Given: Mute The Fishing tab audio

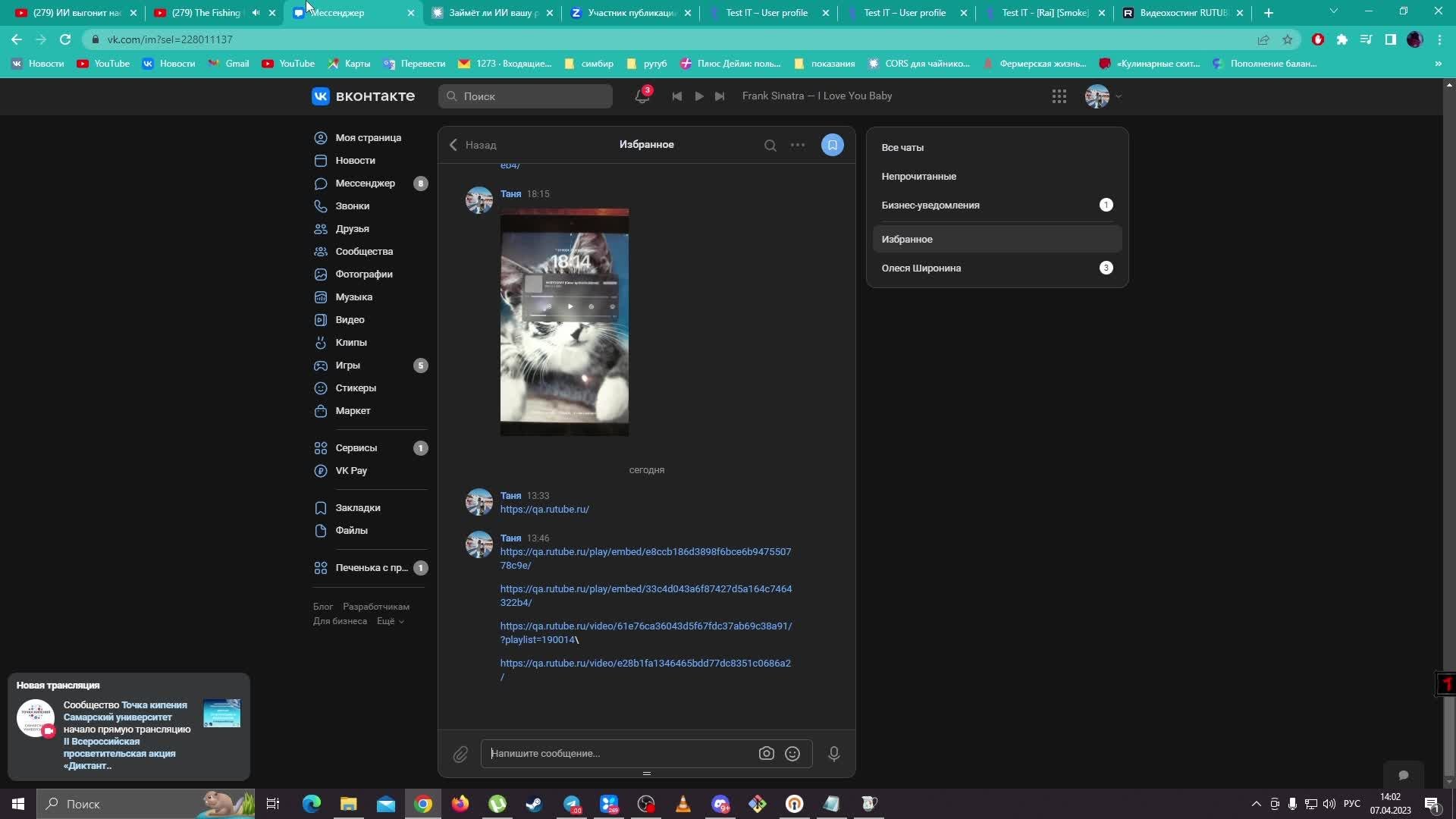Looking at the screenshot, I should 256,13.
